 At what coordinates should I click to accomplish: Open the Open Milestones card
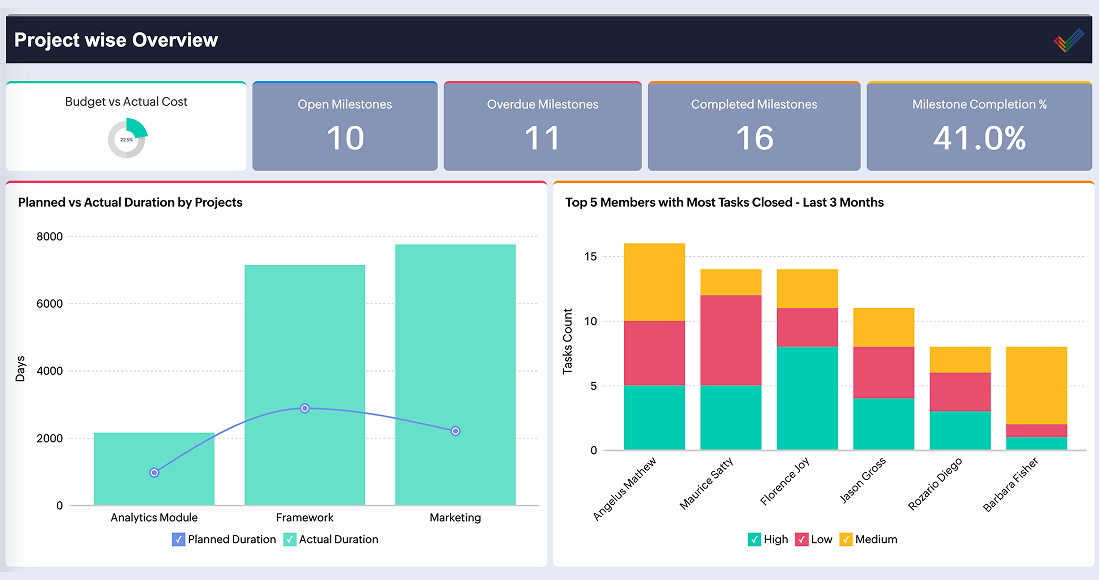345,126
